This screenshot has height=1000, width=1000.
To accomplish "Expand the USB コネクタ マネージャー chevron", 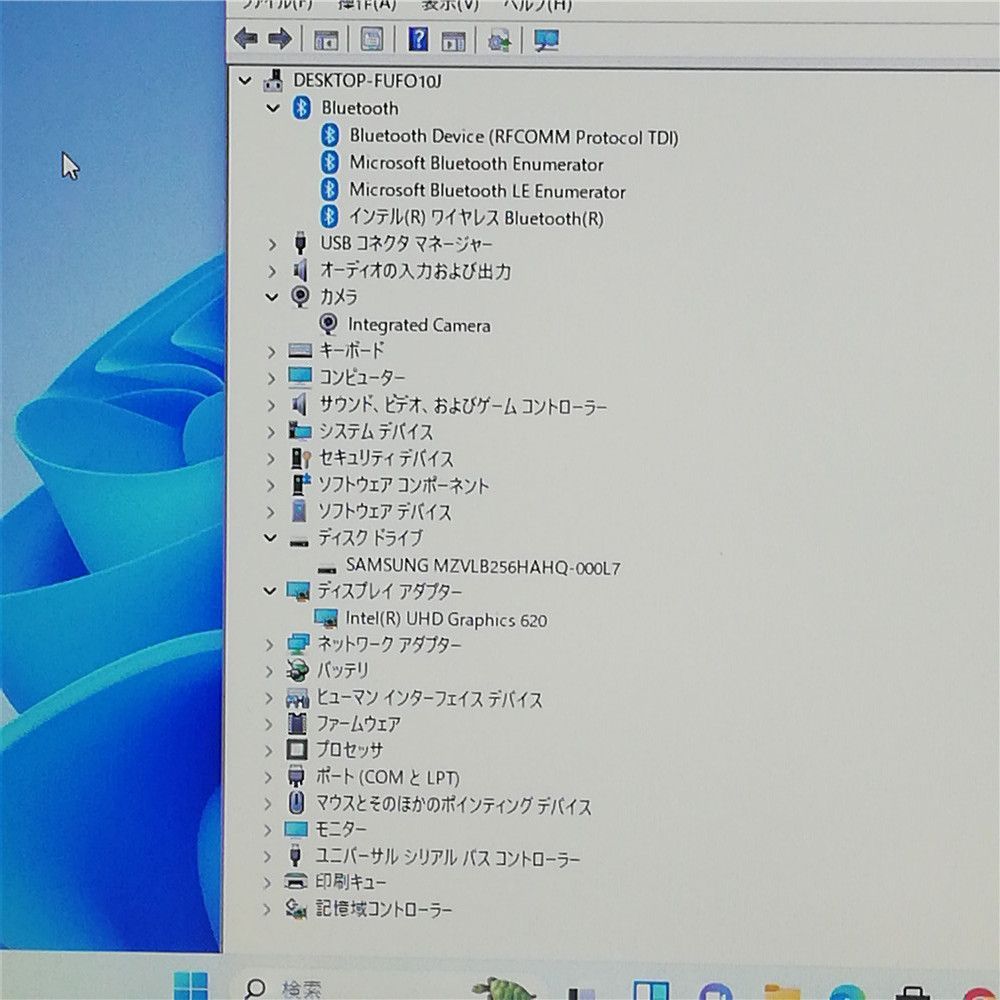I will click(272, 244).
